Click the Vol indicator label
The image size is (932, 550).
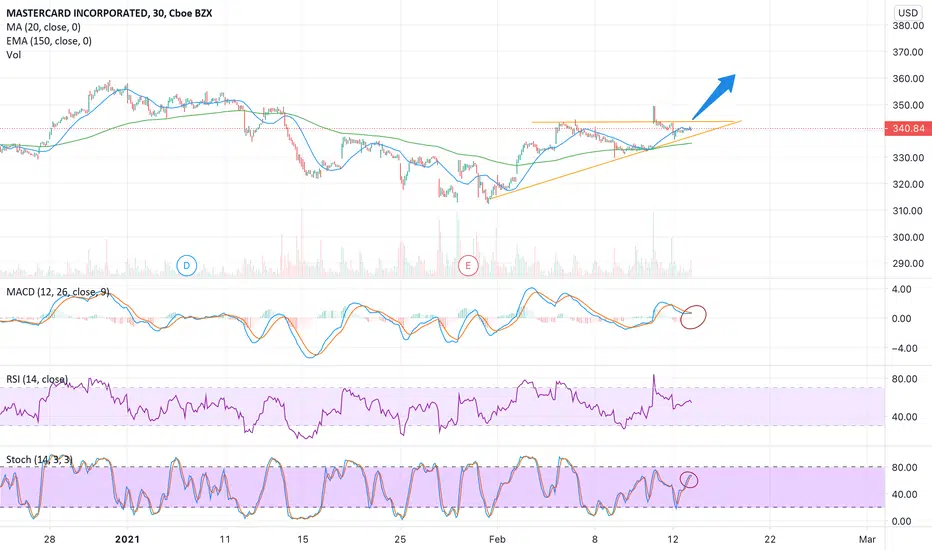pos(14,55)
